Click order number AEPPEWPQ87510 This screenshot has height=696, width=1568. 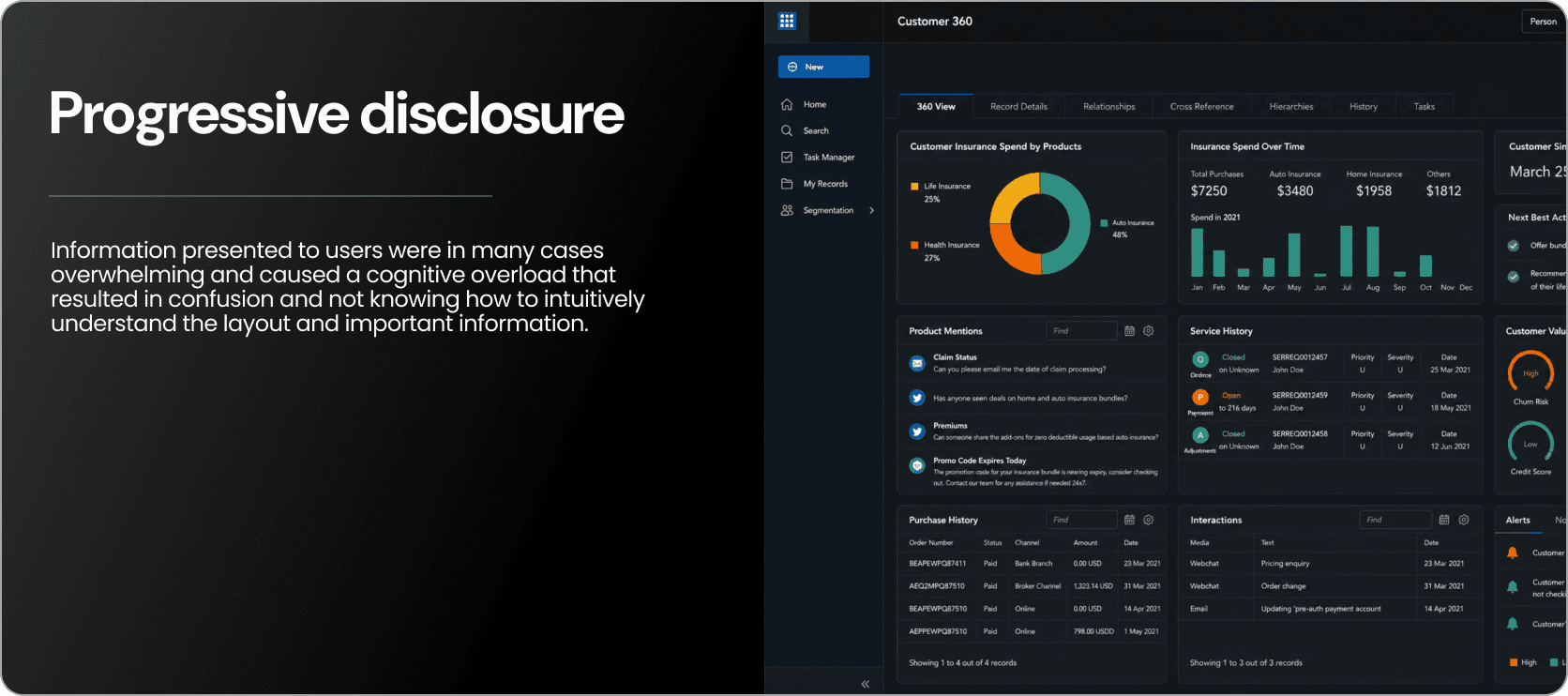click(x=938, y=631)
